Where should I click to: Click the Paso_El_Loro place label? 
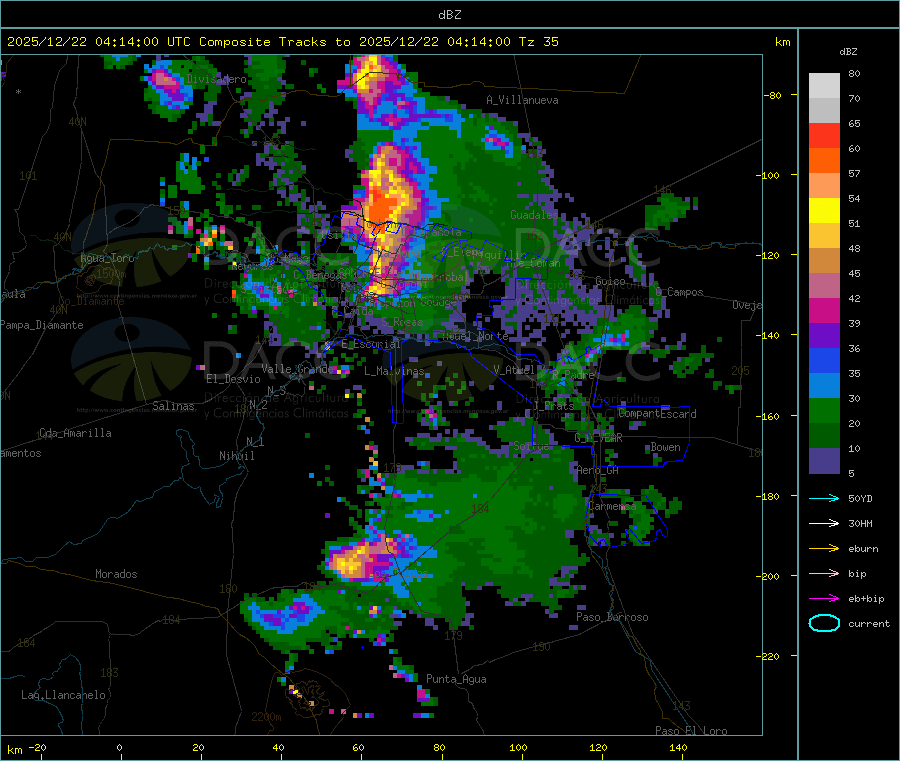coord(692,731)
